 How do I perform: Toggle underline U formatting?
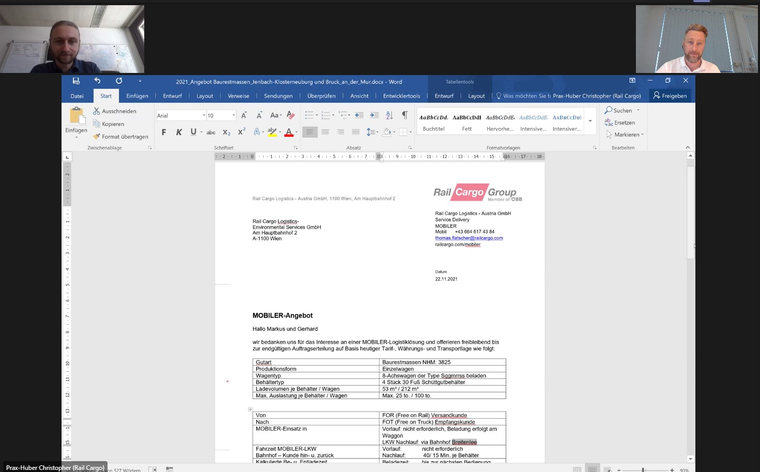pos(193,132)
